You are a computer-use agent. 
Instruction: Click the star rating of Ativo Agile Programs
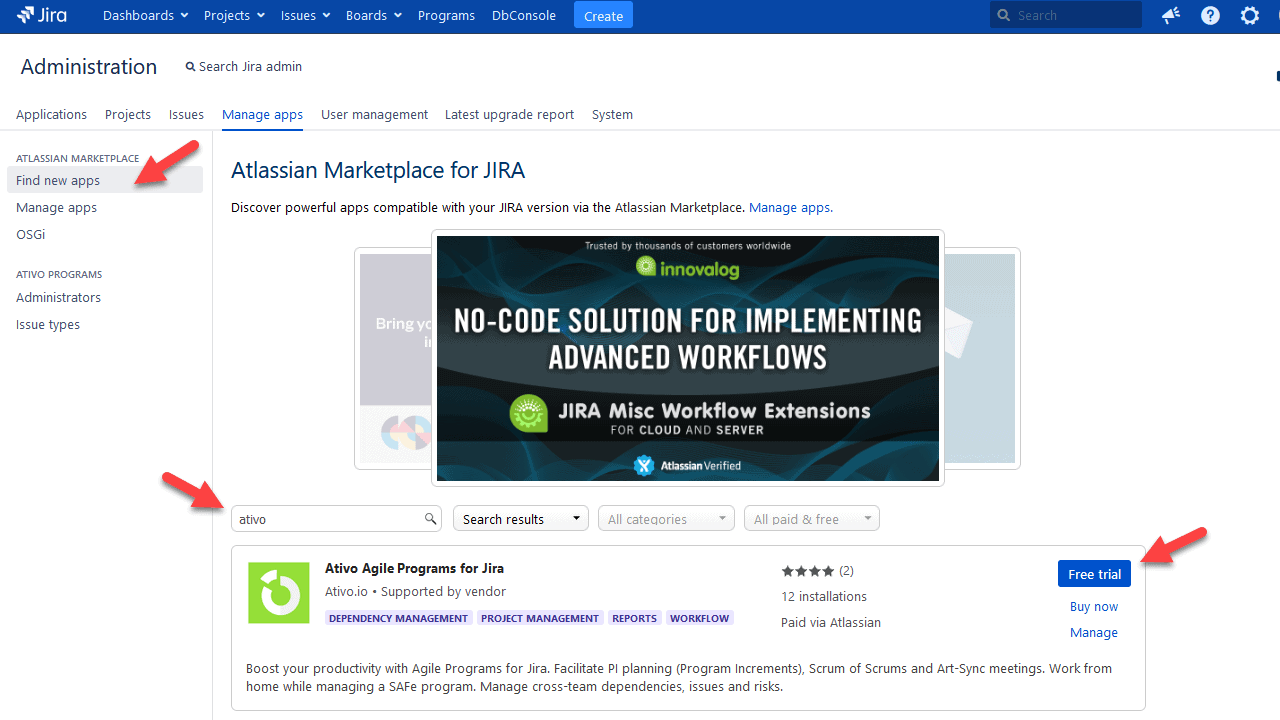807,570
